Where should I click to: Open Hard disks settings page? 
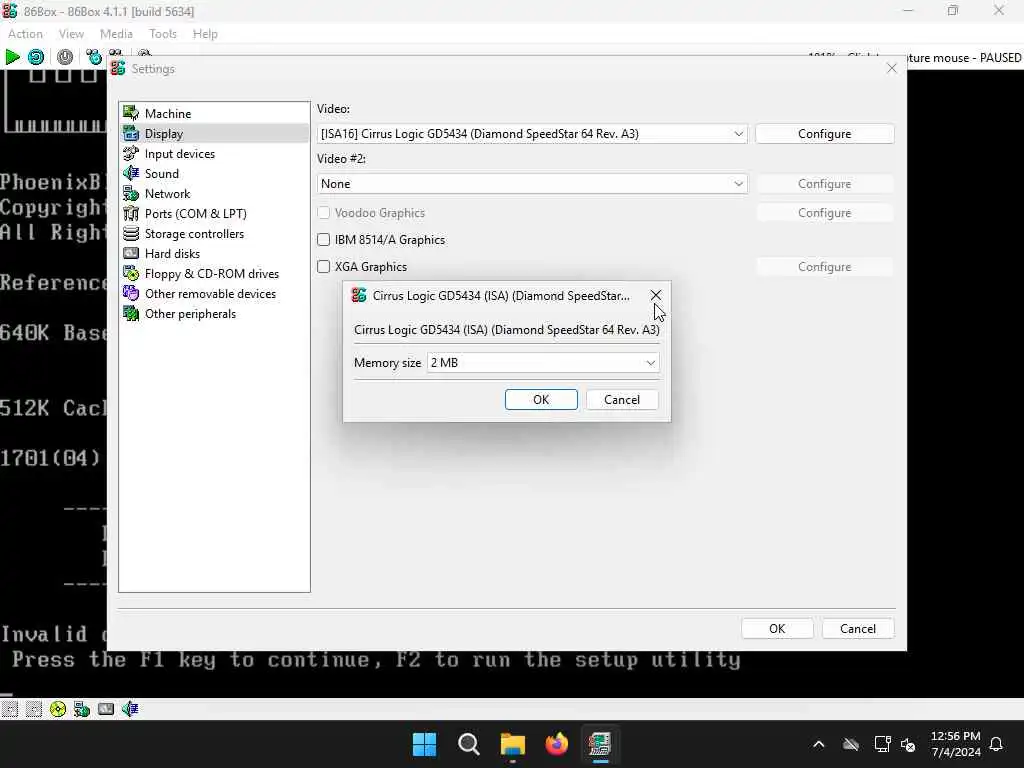click(x=214, y=253)
